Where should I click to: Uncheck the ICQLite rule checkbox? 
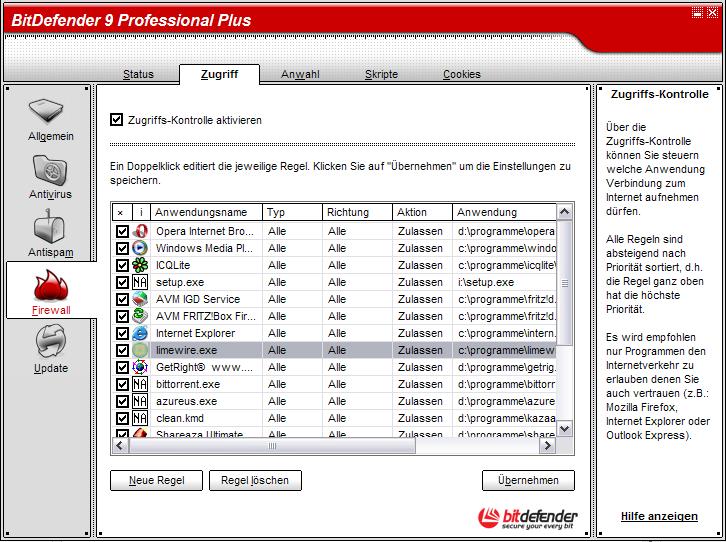point(122,266)
